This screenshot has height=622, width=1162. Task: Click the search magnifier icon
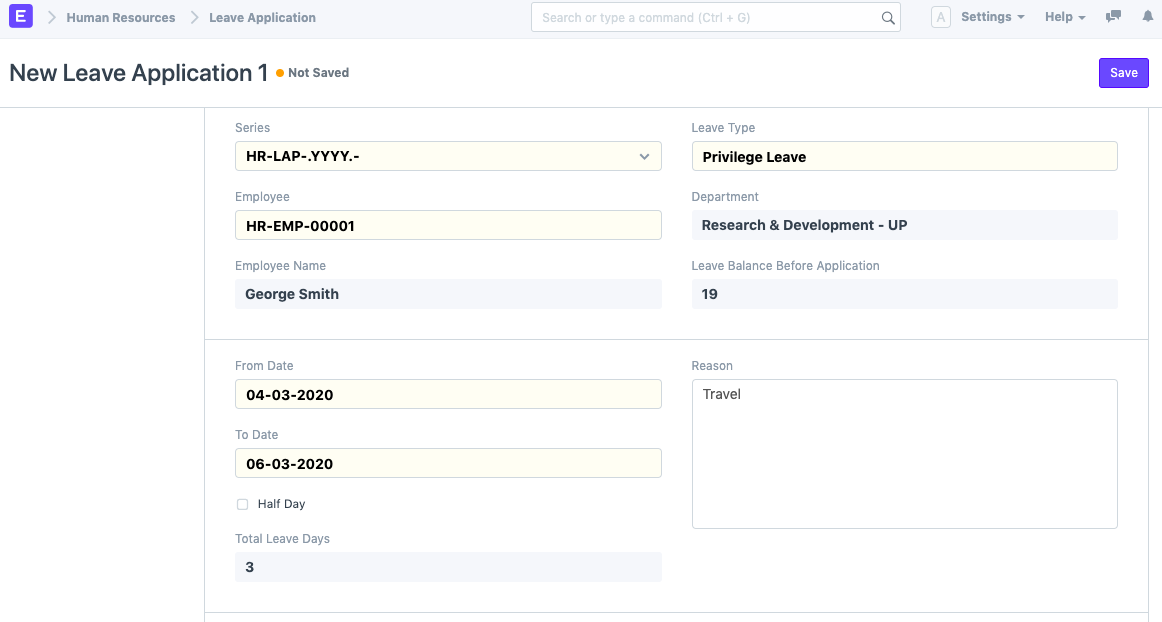[x=888, y=17]
